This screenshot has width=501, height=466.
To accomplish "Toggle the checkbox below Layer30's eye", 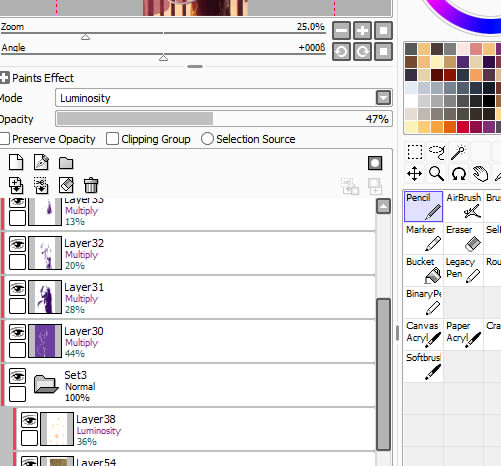I will [17, 350].
